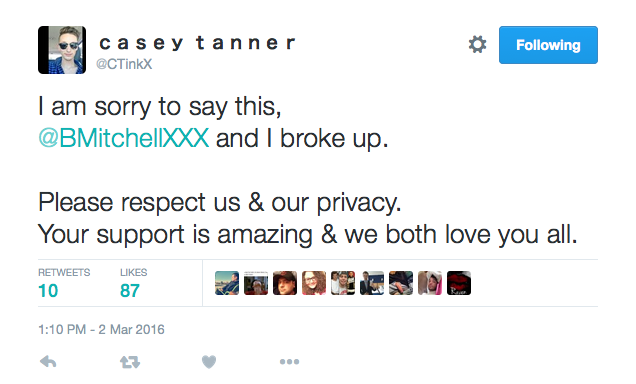Click the seventh liker avatar in the row
Image resolution: width=636 pixels, height=384 pixels.
[401, 283]
